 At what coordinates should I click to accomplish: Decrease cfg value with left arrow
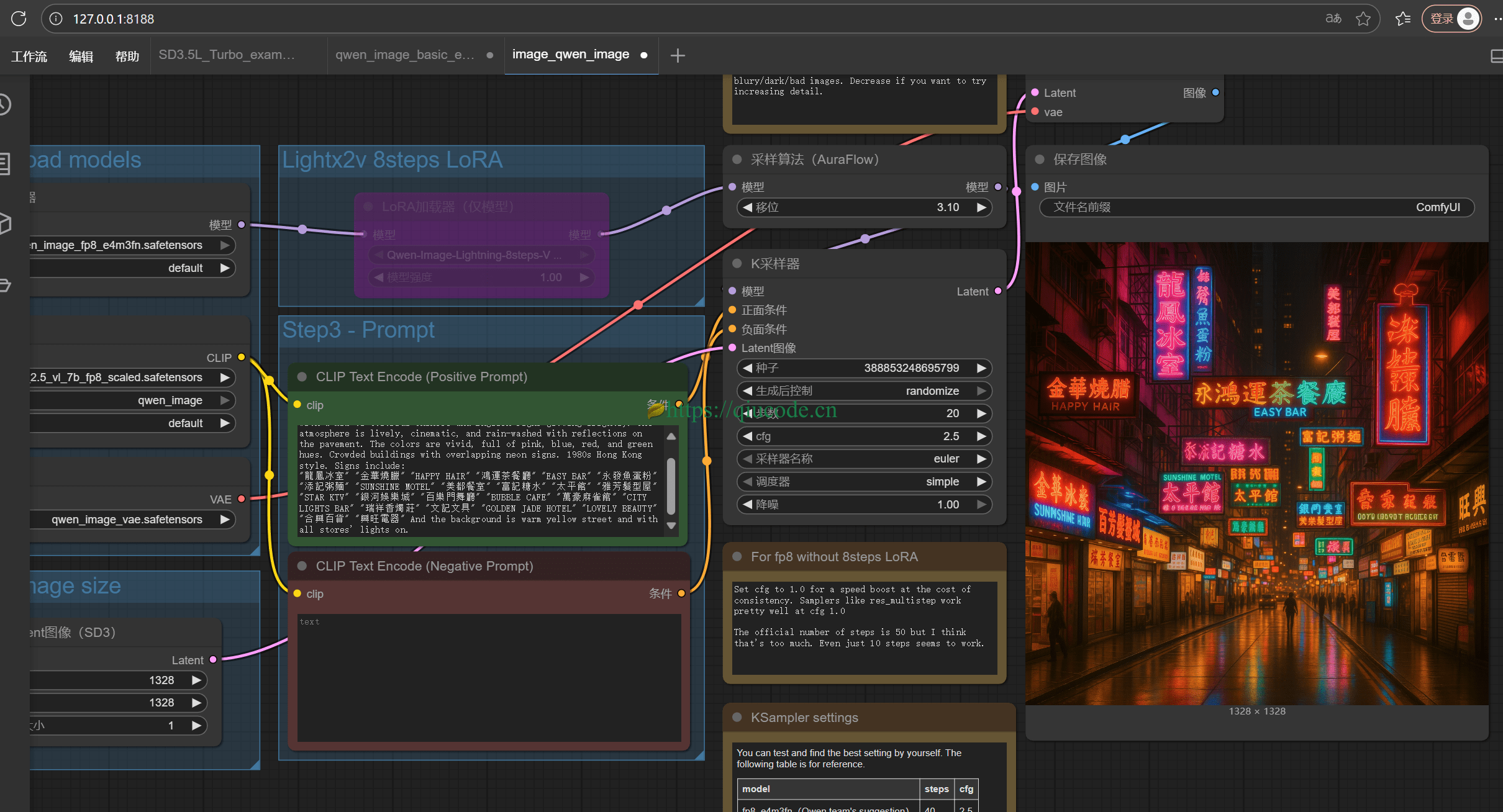pos(747,436)
